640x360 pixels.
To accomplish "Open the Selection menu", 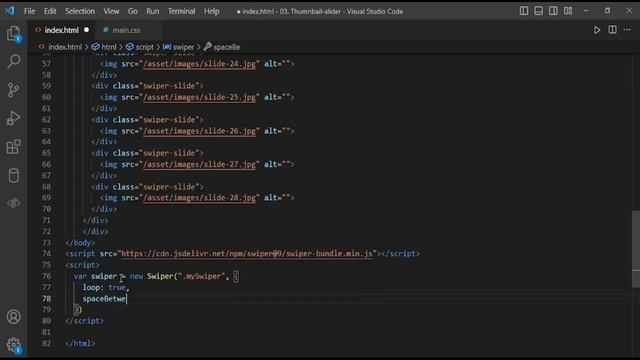I will pyautogui.click(x=80, y=11).
